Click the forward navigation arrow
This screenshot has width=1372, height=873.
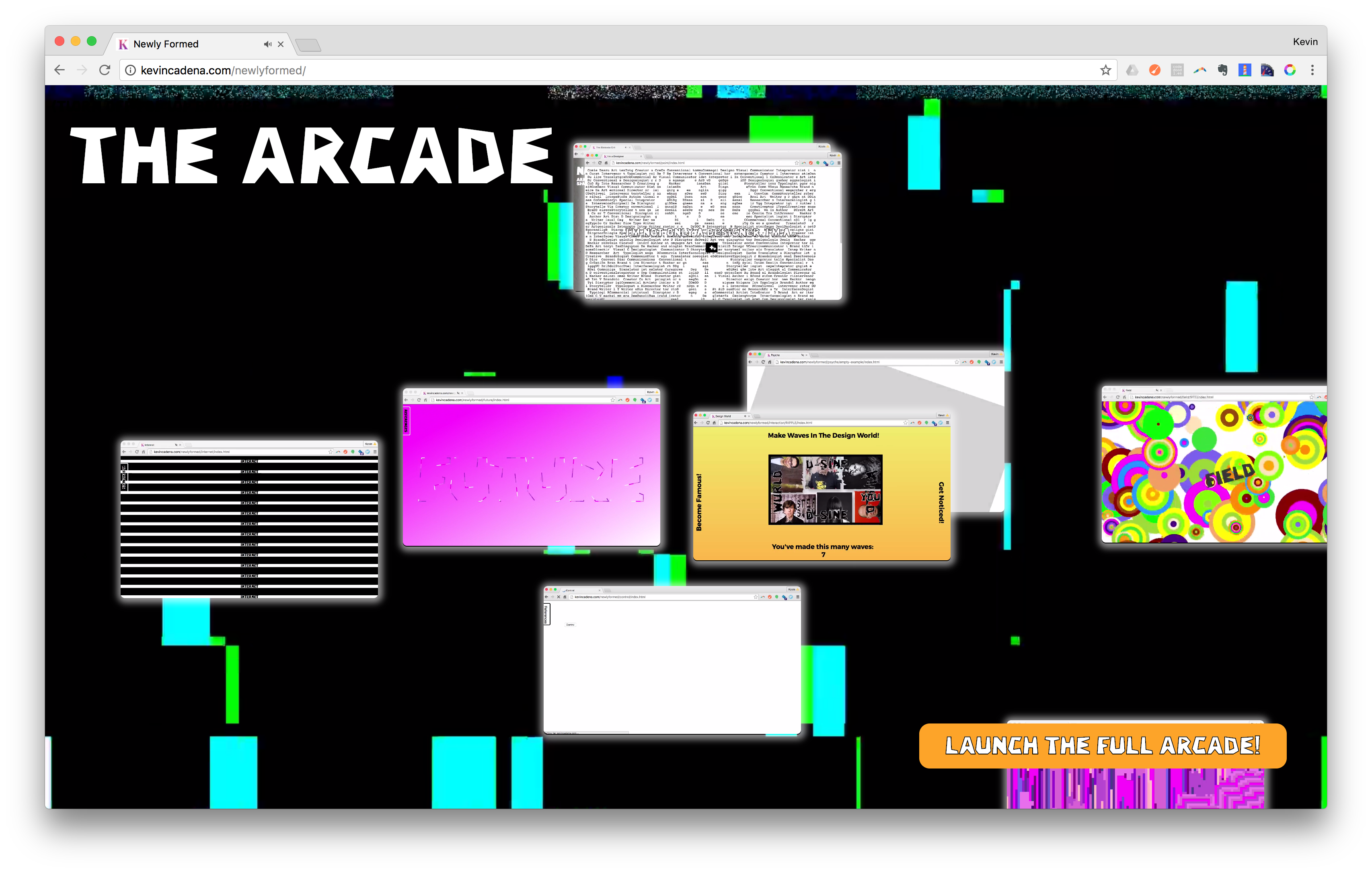(82, 70)
